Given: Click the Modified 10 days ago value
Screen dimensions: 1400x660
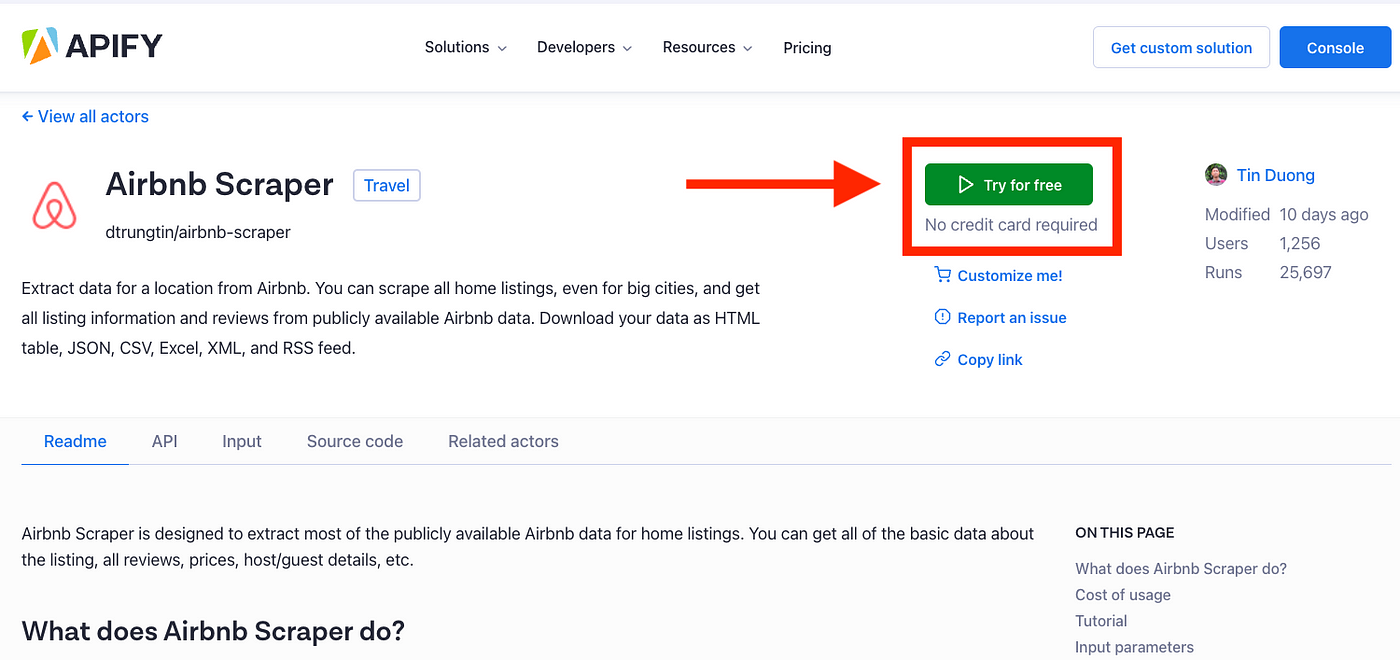Looking at the screenshot, I should (1324, 214).
